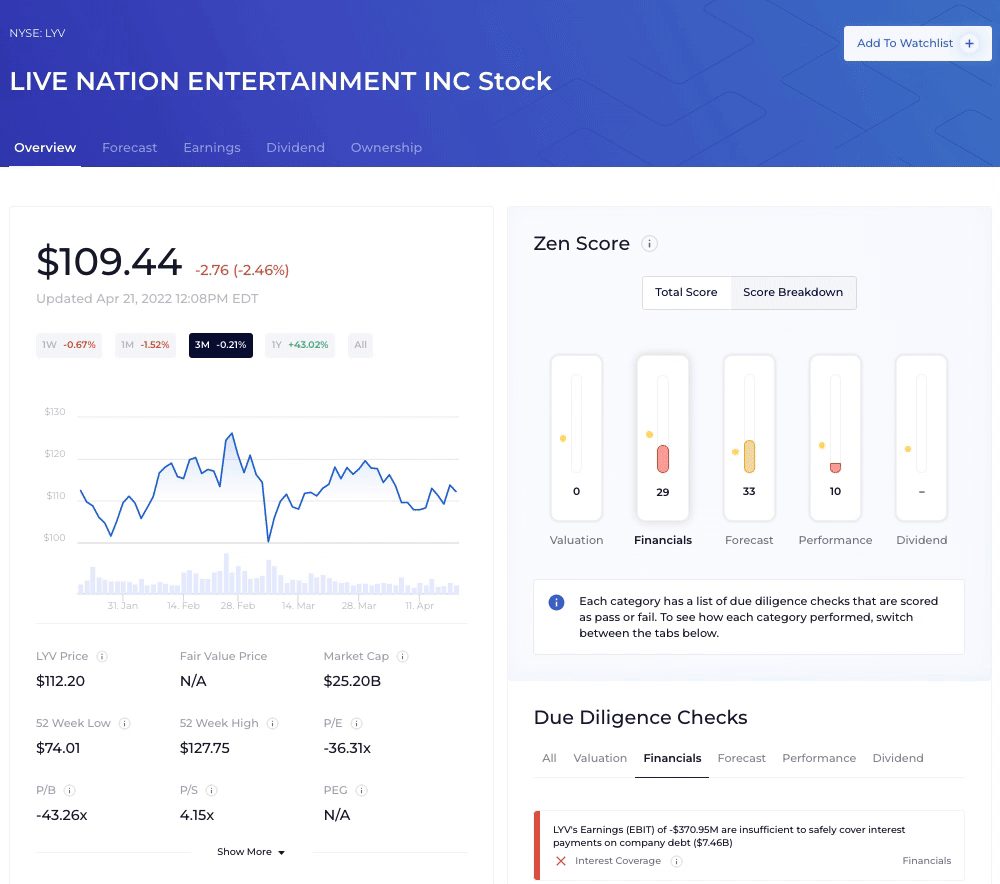Image resolution: width=1000 pixels, height=884 pixels.
Task: Show Financials due diligence checks
Action: tap(672, 758)
